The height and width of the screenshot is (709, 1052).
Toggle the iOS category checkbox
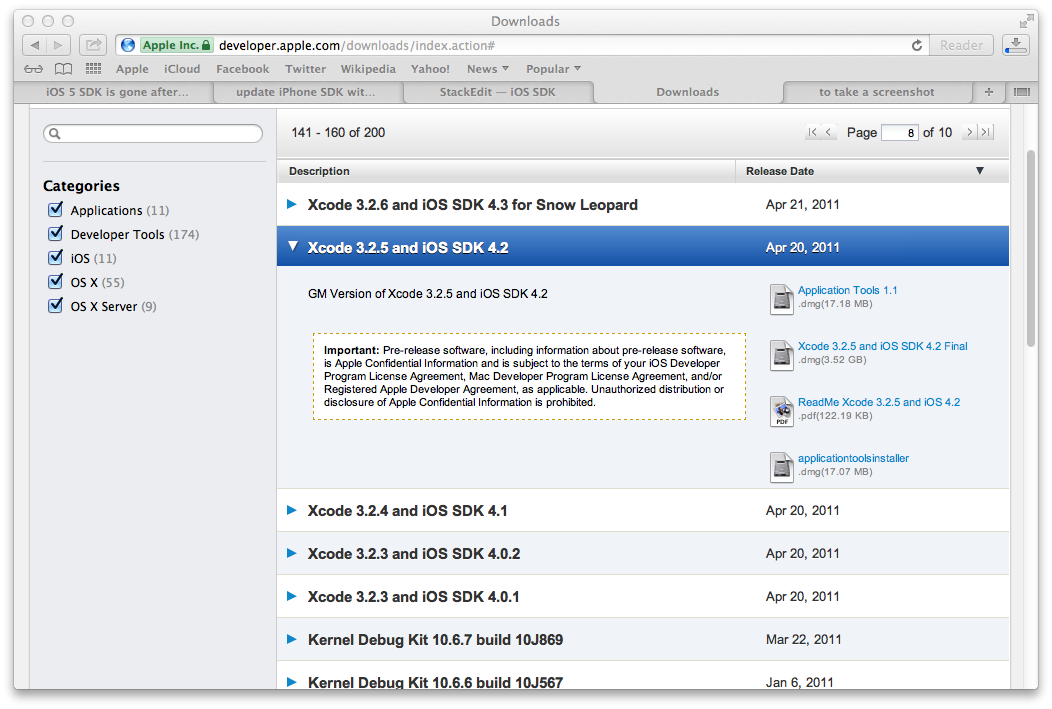click(x=55, y=258)
